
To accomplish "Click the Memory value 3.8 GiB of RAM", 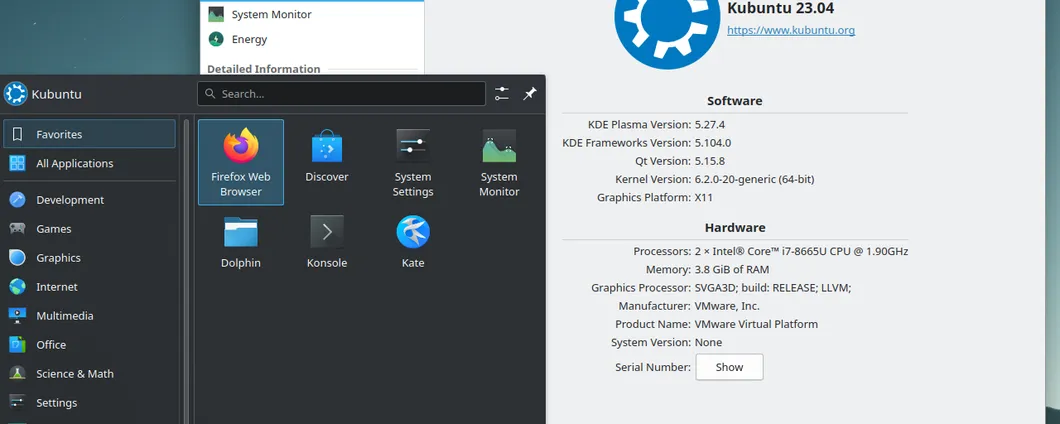I will [x=732, y=269].
